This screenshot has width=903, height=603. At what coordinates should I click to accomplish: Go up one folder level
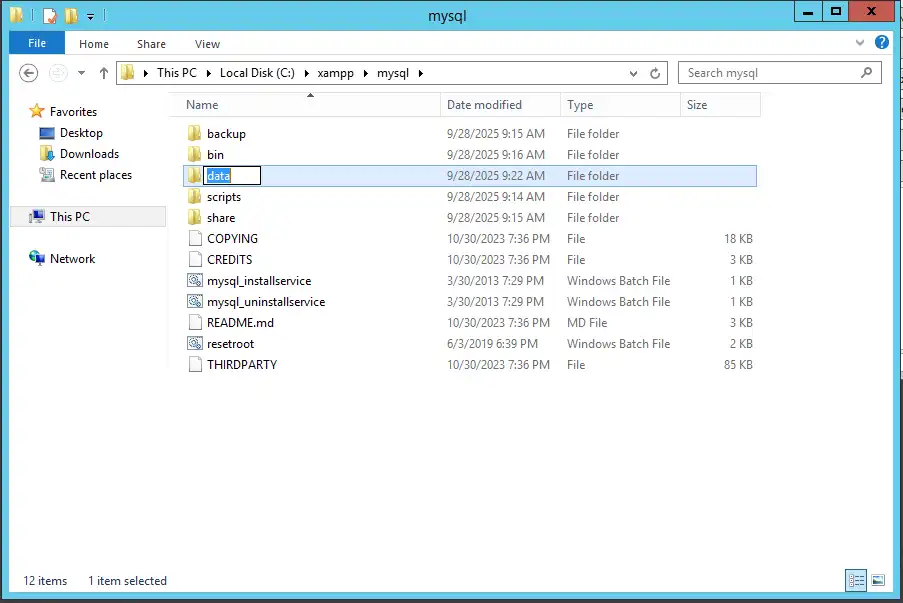coord(103,72)
